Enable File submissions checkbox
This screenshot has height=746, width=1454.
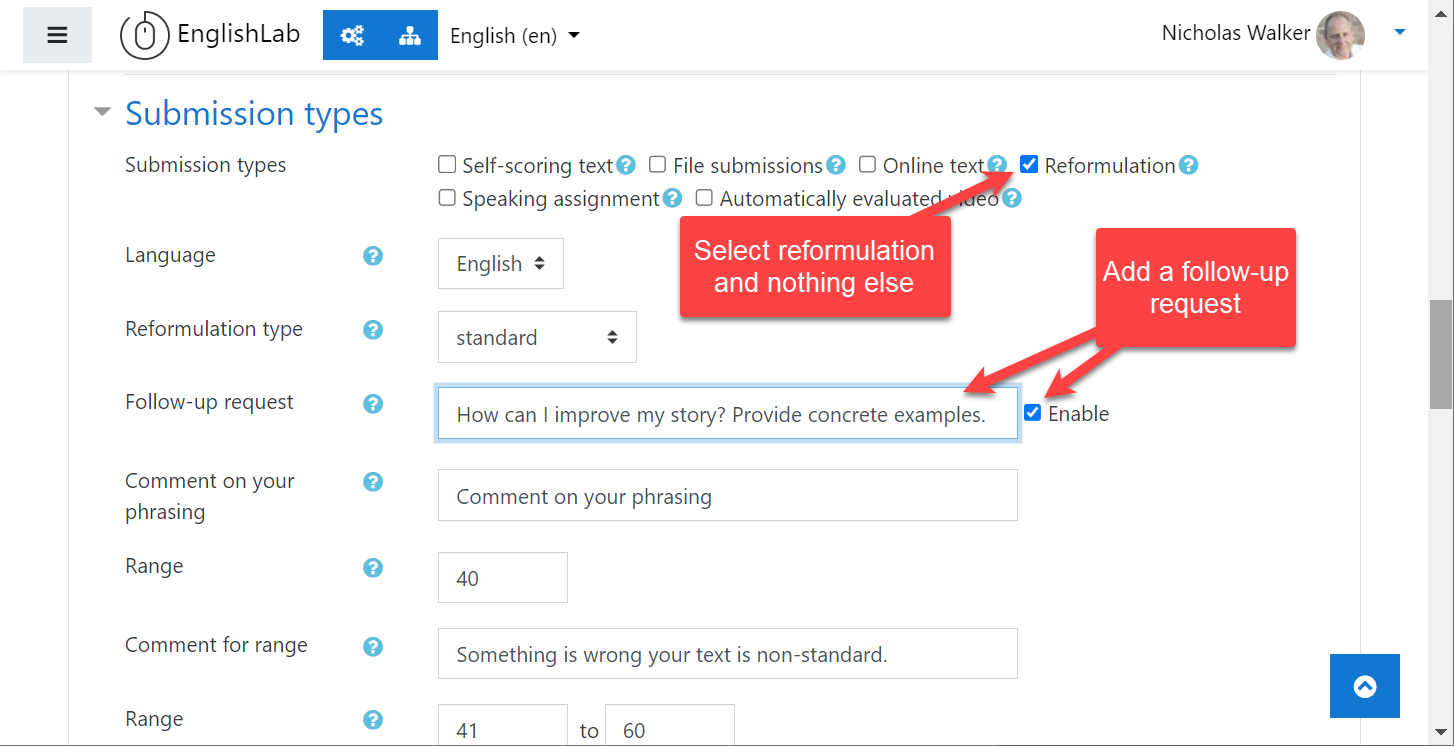pyautogui.click(x=657, y=164)
